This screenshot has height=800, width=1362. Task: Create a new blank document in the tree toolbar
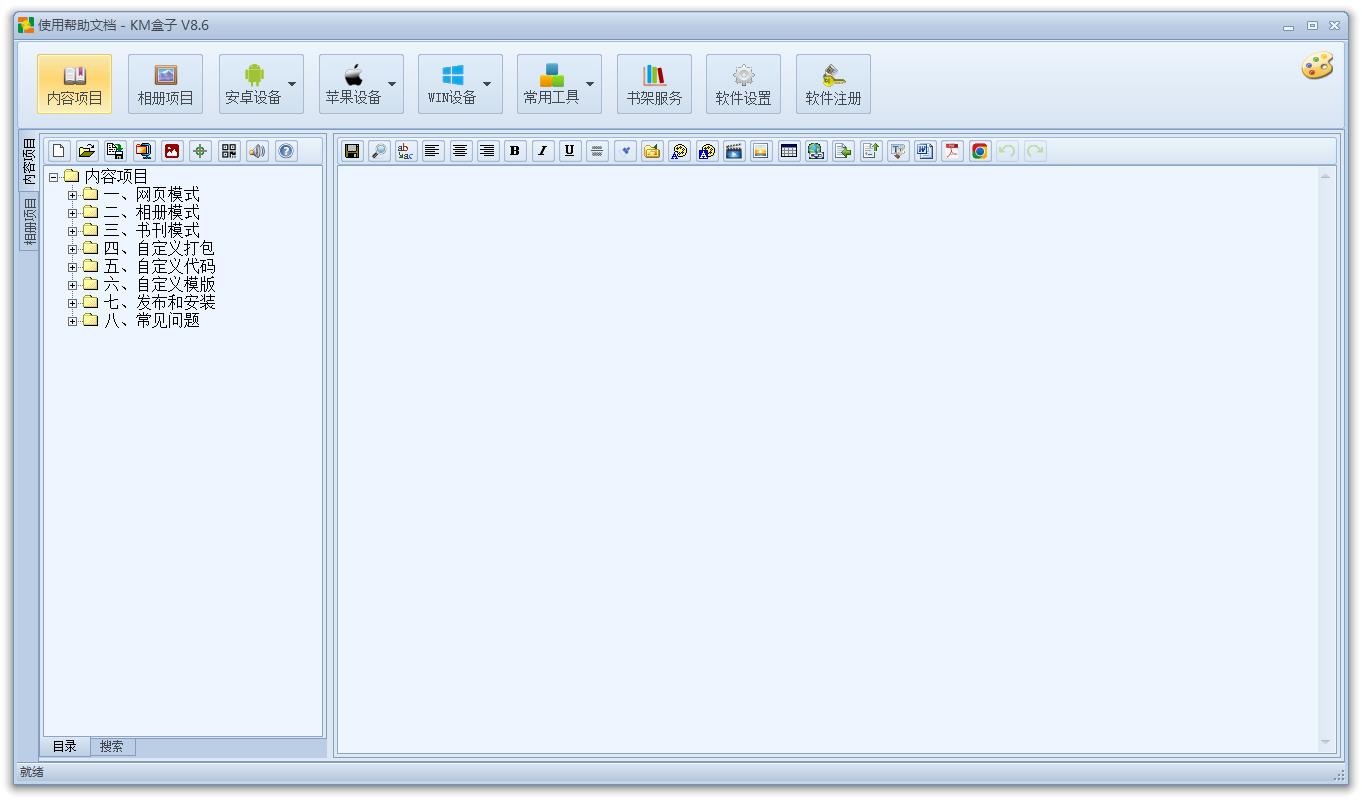pos(59,151)
